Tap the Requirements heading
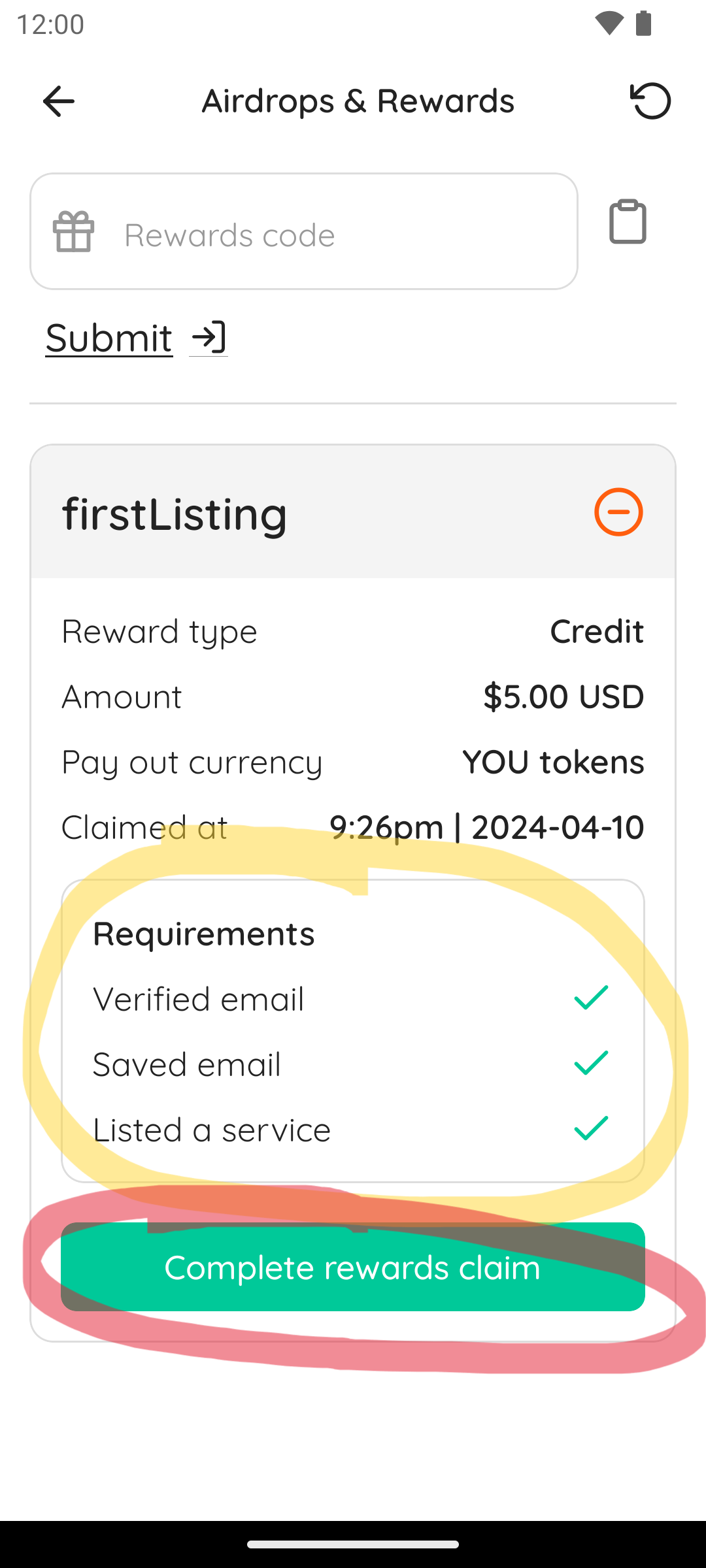 point(204,934)
